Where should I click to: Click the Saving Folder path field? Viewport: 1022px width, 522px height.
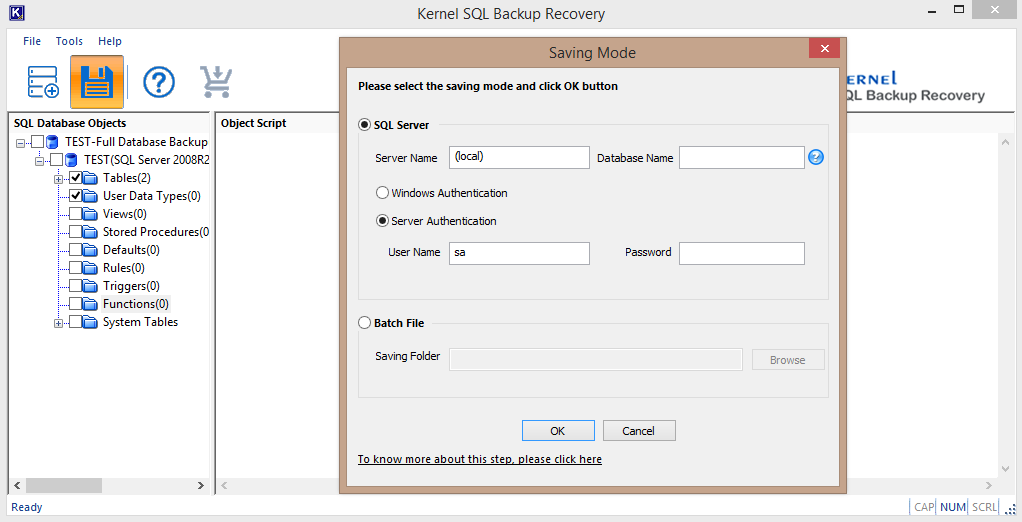tap(596, 360)
